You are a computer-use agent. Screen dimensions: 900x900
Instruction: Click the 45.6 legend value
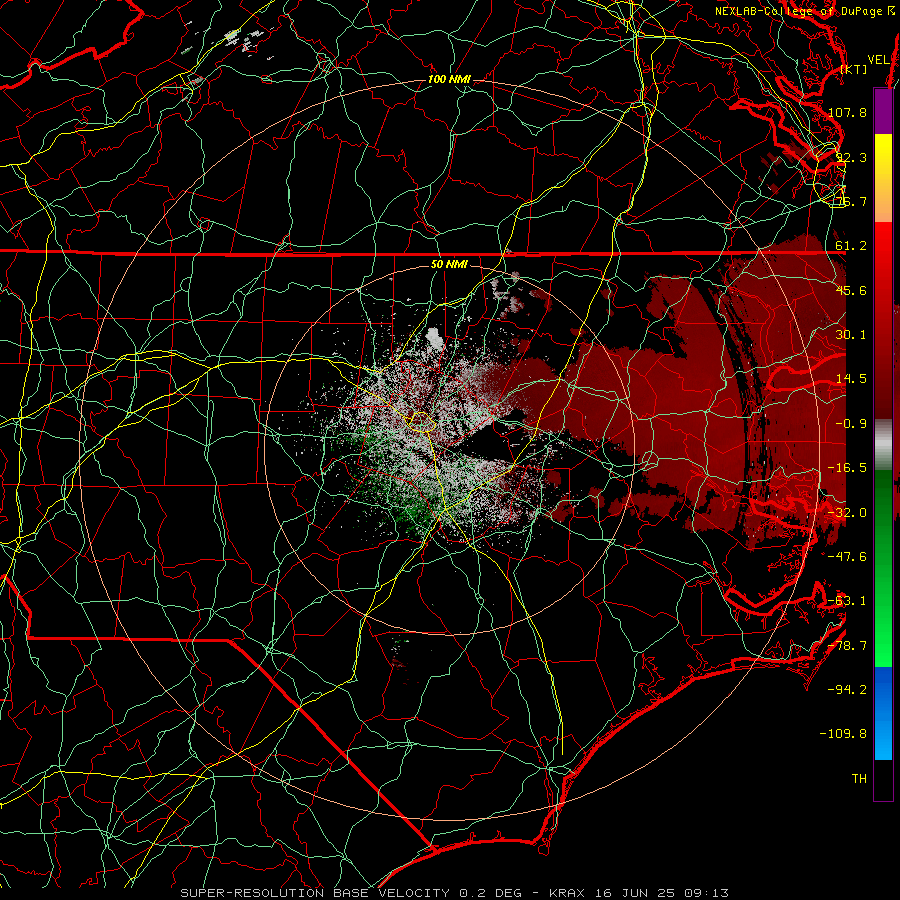[x=851, y=290]
